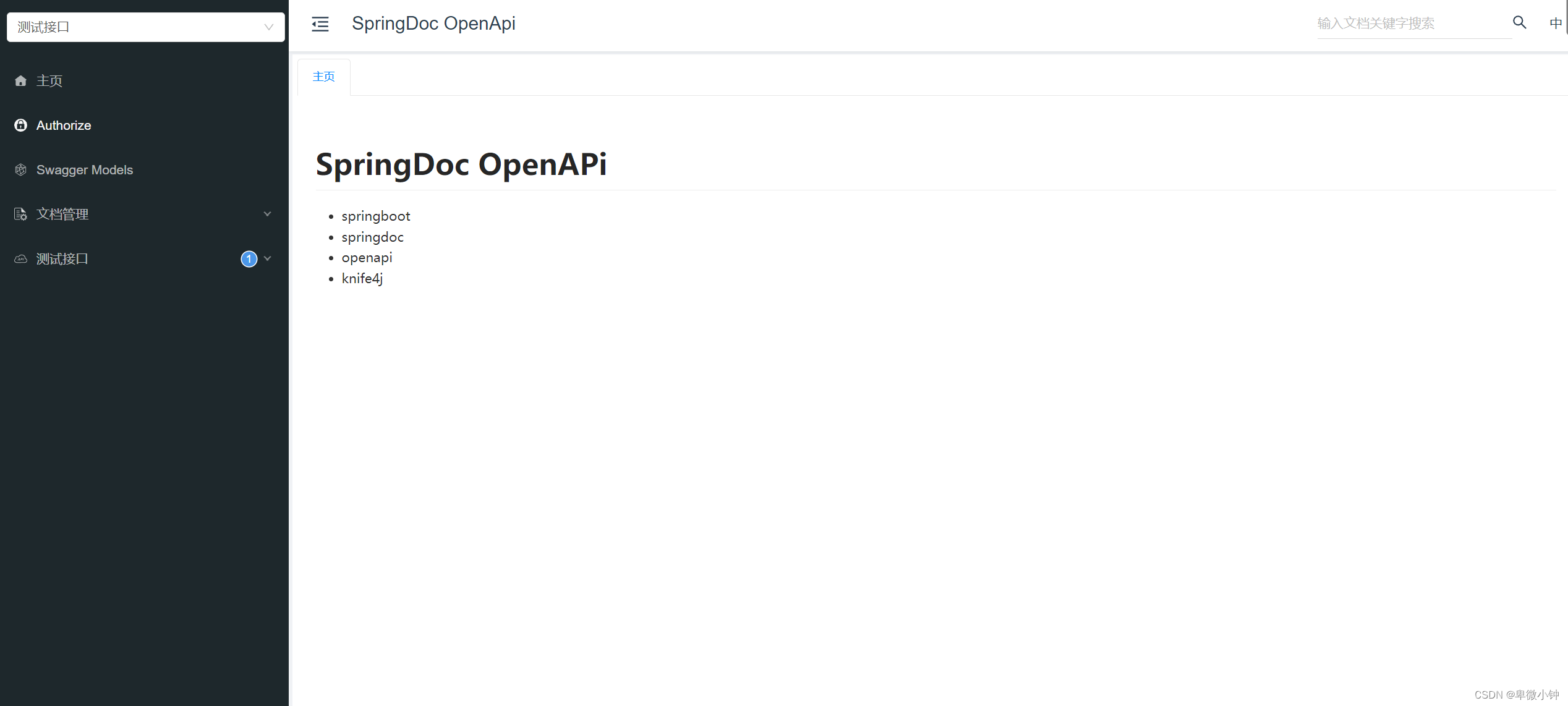
Task: Click the openapi tag link
Action: click(x=366, y=257)
